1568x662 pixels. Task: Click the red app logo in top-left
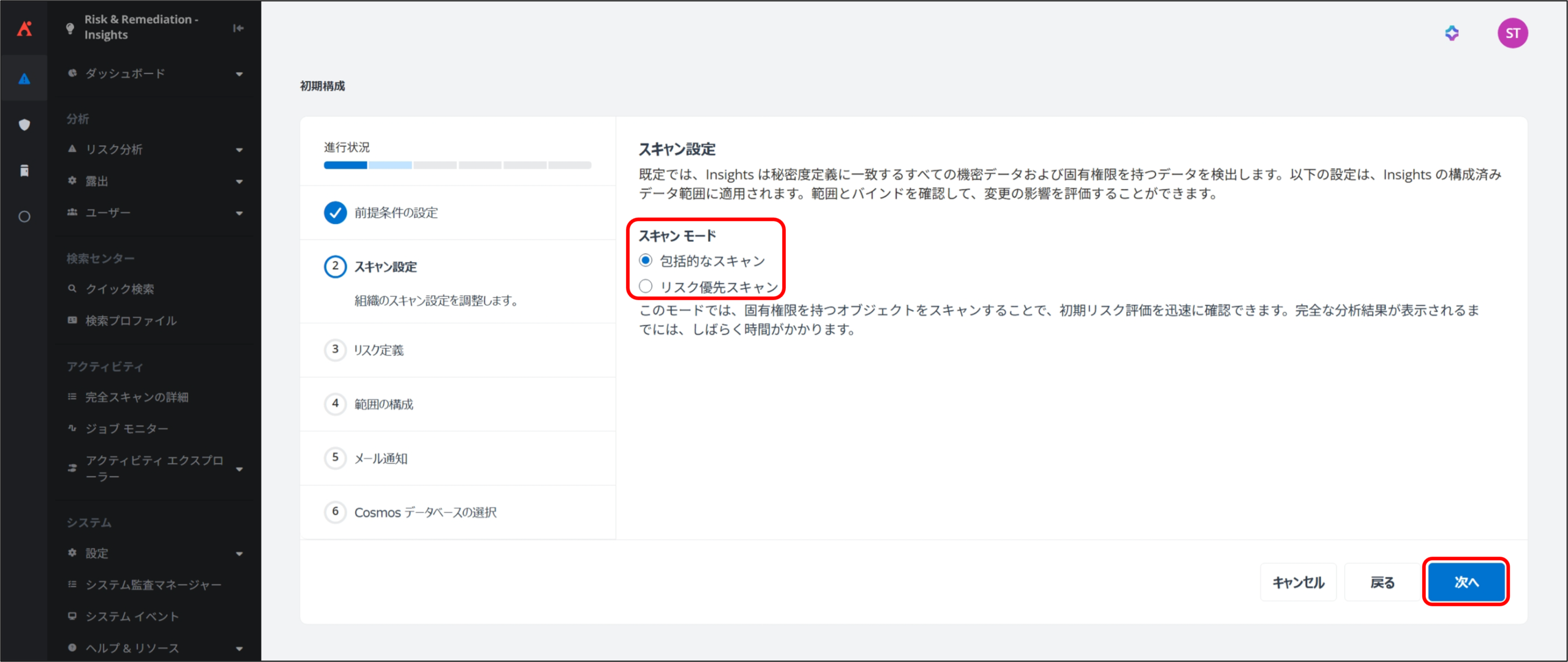[x=24, y=28]
